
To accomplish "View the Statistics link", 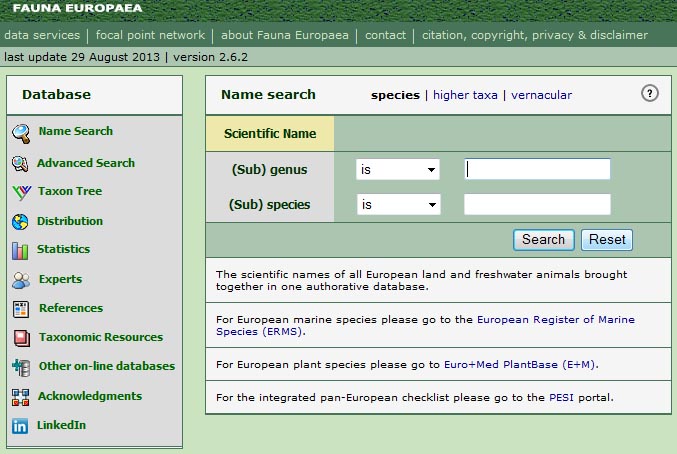I will pyautogui.click(x=63, y=249).
